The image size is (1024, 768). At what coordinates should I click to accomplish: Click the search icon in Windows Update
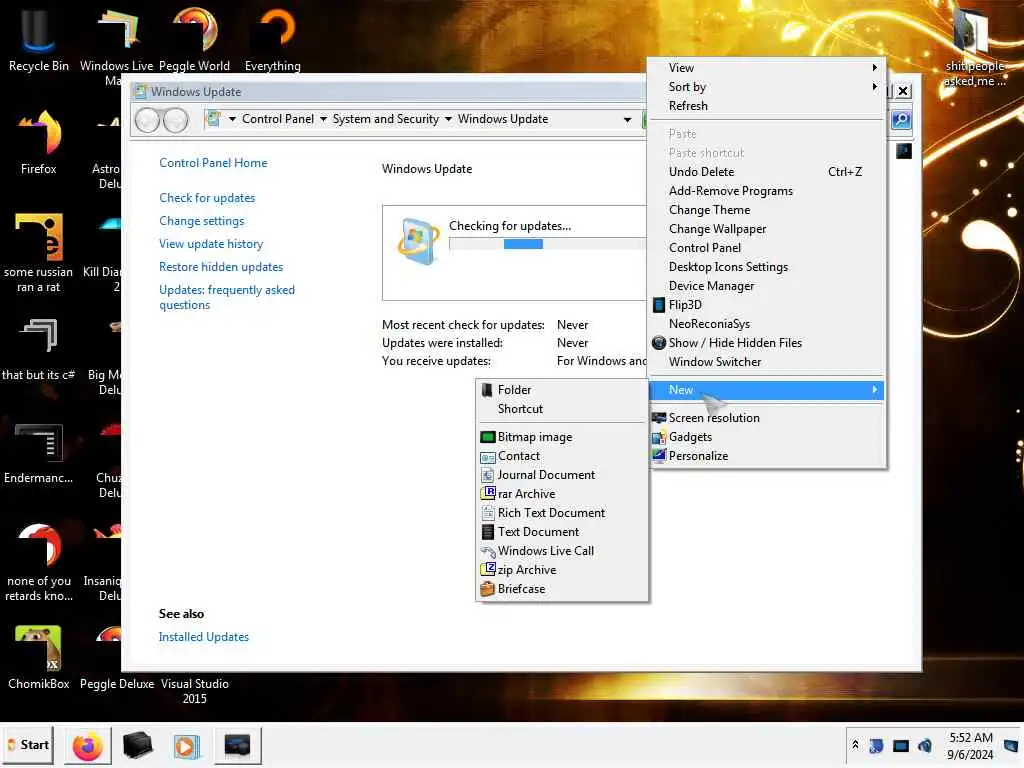(901, 120)
